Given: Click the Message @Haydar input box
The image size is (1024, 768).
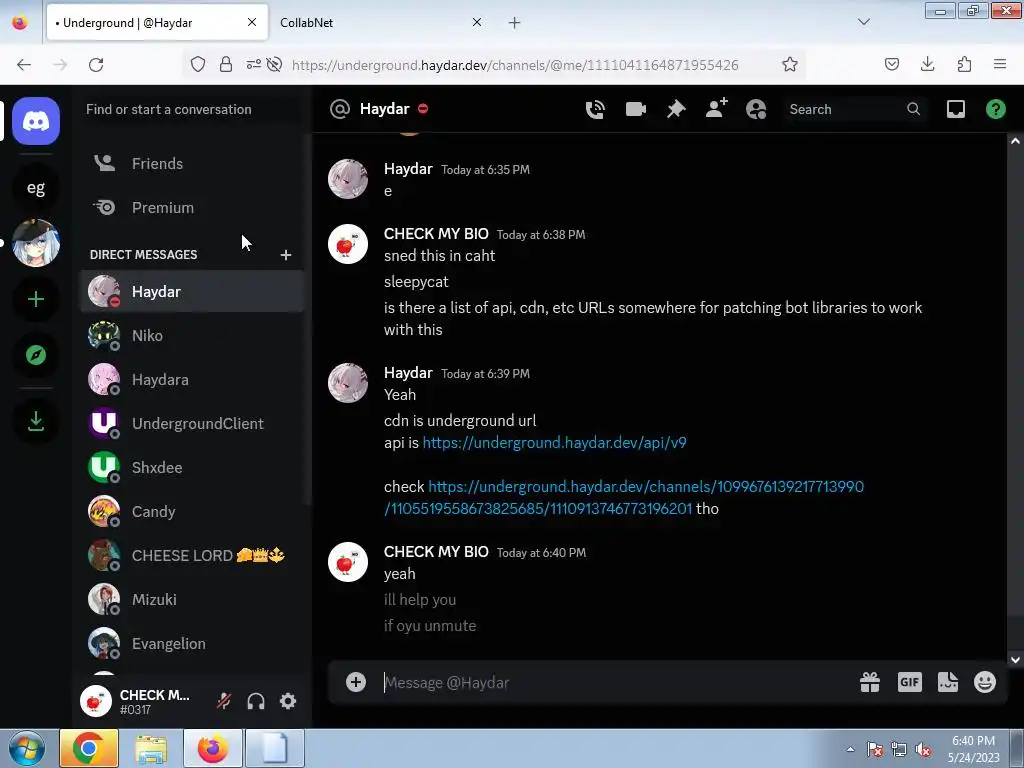Looking at the screenshot, I should coord(614,682).
